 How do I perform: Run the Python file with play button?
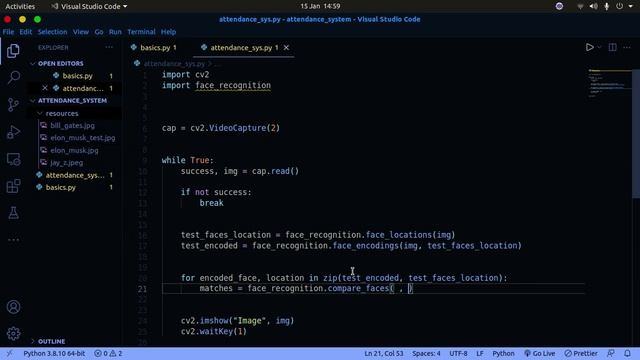coord(589,47)
